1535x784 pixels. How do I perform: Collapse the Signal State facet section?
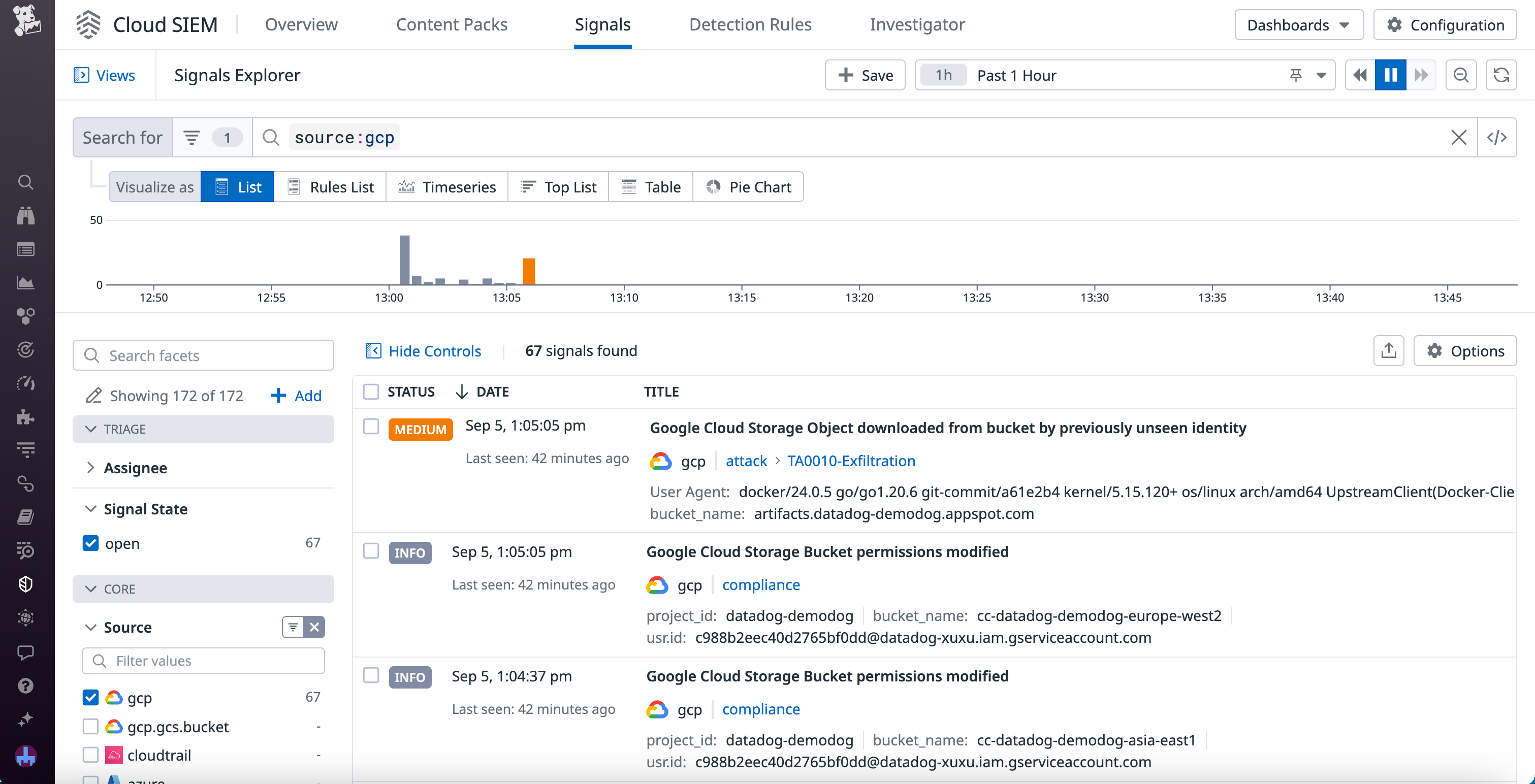[x=90, y=509]
